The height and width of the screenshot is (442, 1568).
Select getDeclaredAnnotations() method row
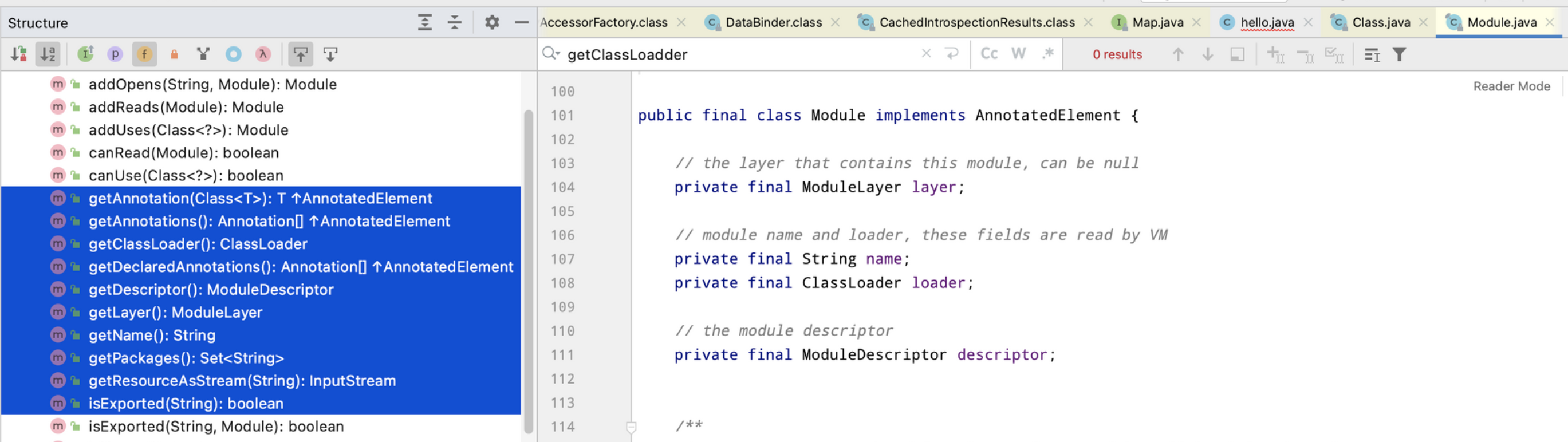[x=261, y=267]
